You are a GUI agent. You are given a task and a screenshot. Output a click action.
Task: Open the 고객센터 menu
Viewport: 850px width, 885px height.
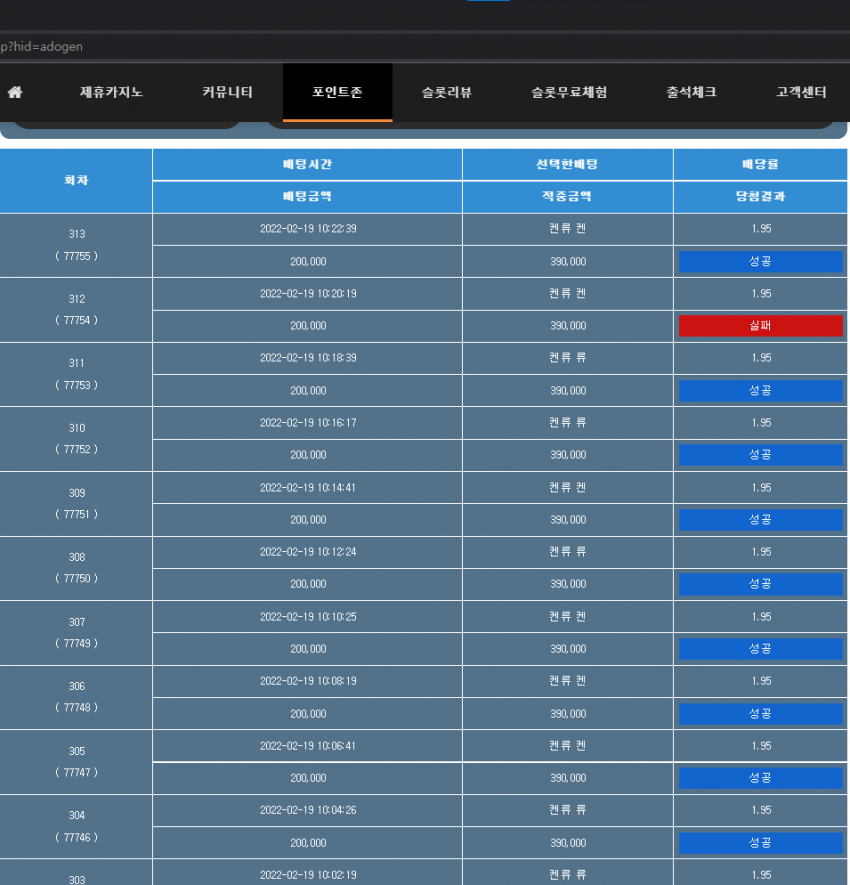[x=801, y=92]
